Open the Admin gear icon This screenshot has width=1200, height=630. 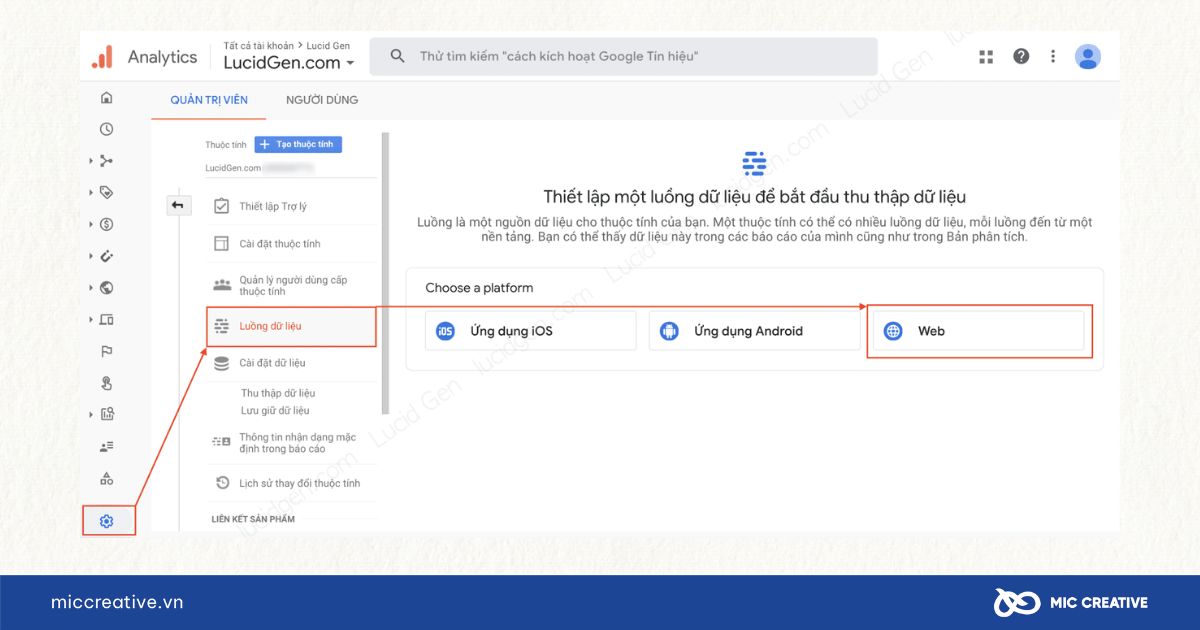click(x=107, y=521)
